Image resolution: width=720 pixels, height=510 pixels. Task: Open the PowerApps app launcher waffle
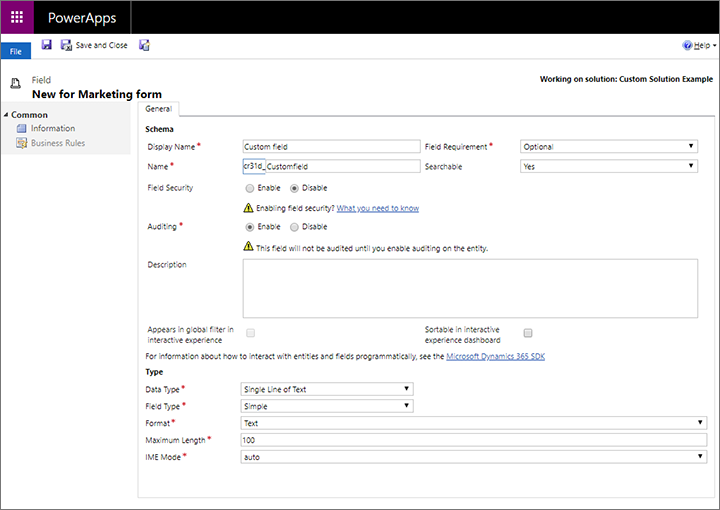(17, 17)
